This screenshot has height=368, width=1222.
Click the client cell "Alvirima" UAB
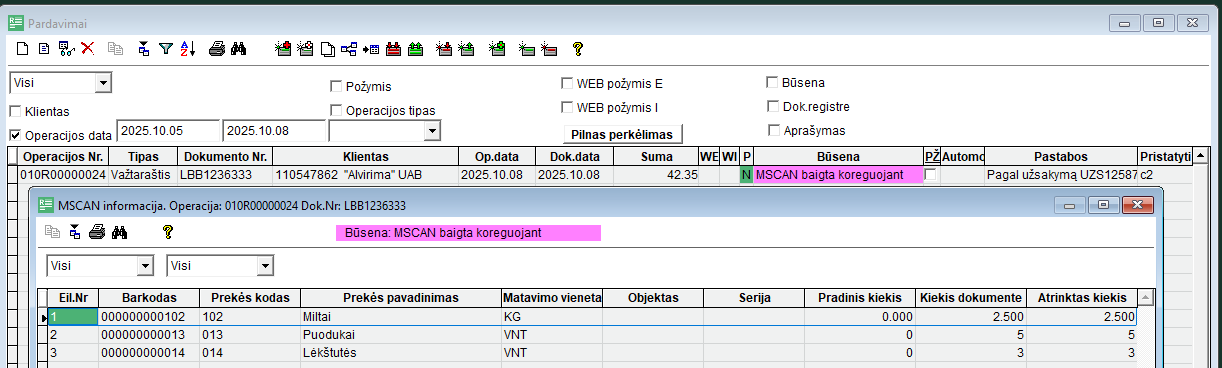366,175
